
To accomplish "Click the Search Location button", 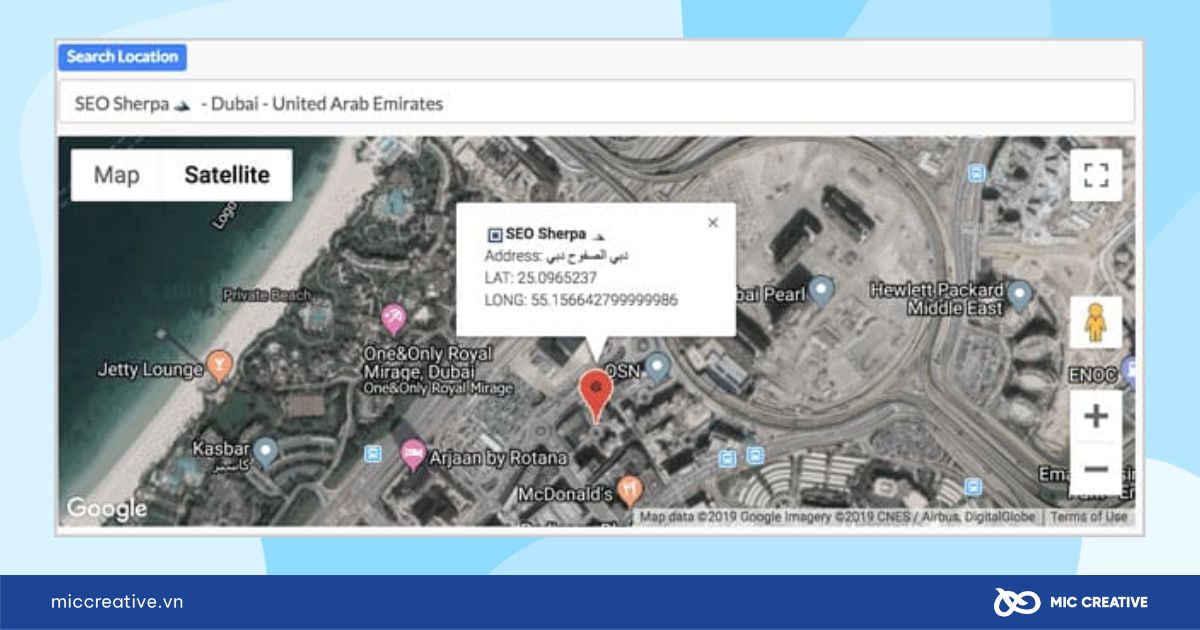I will 122,57.
